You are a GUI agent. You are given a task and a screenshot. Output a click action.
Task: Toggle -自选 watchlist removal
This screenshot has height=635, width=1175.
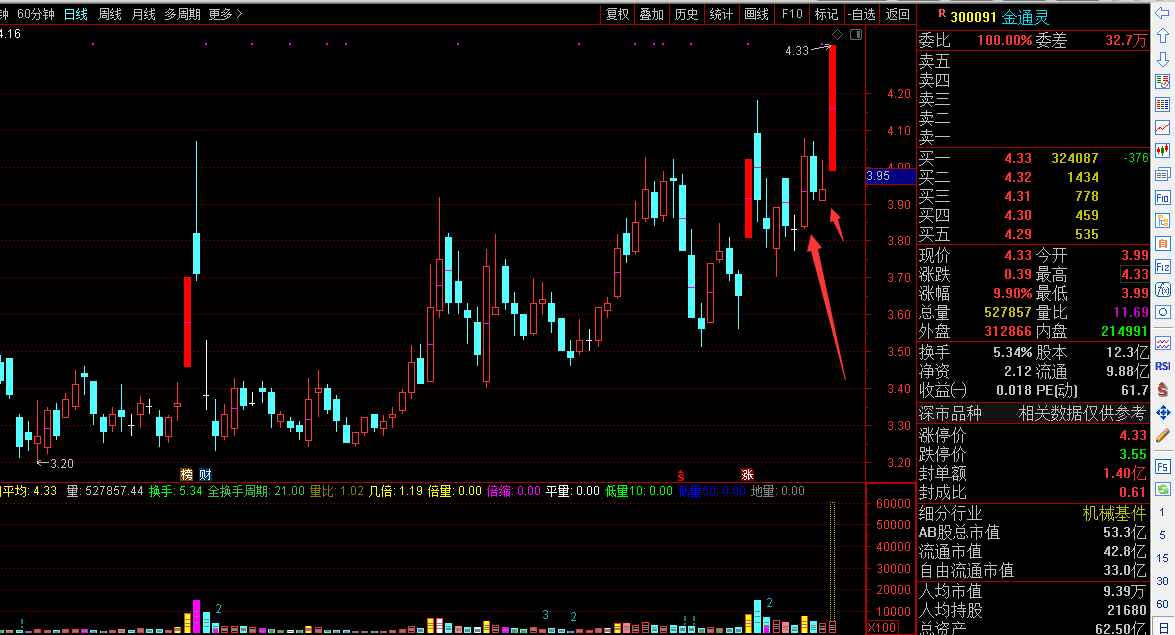pyautogui.click(x=862, y=14)
